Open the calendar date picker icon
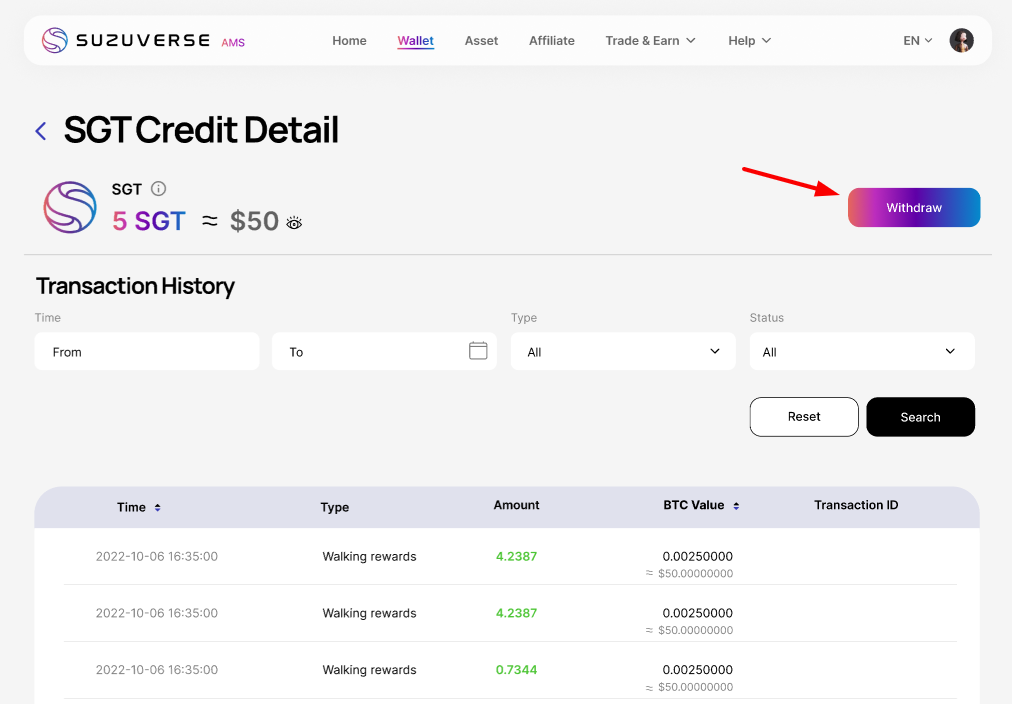The height and width of the screenshot is (704, 1012). 478,351
